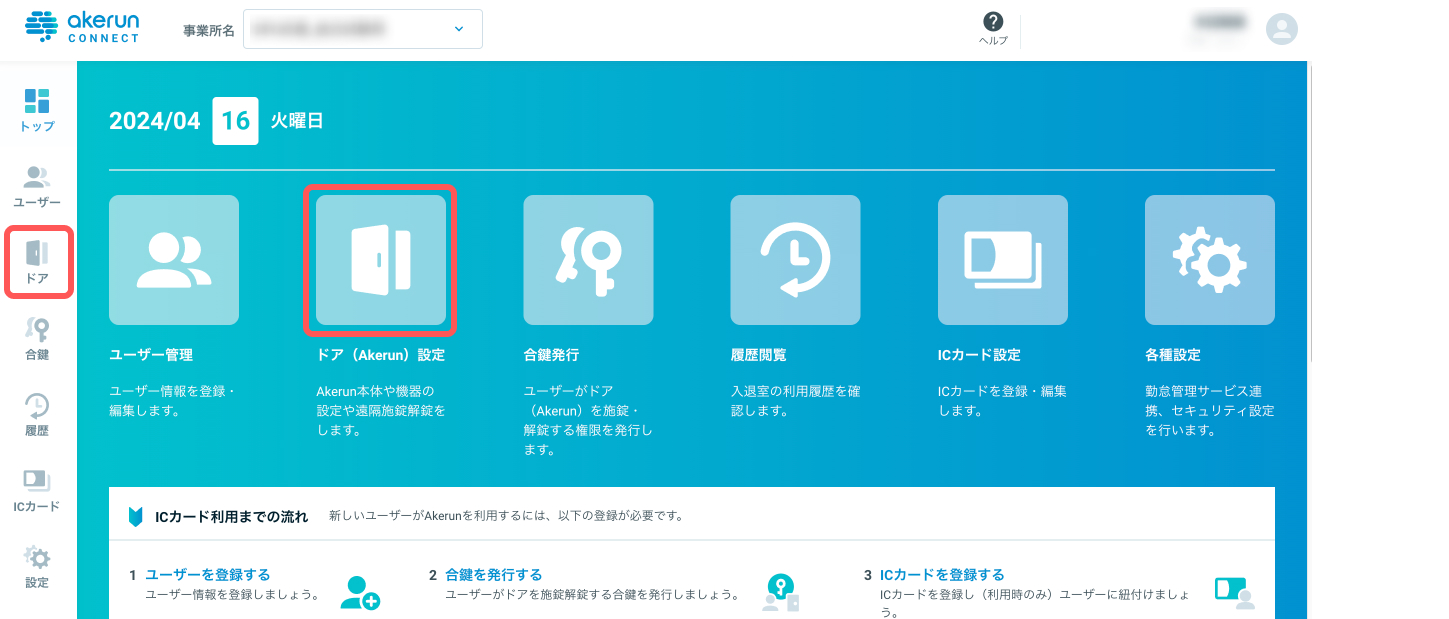Open 設定 in the sidebar

pos(38,566)
